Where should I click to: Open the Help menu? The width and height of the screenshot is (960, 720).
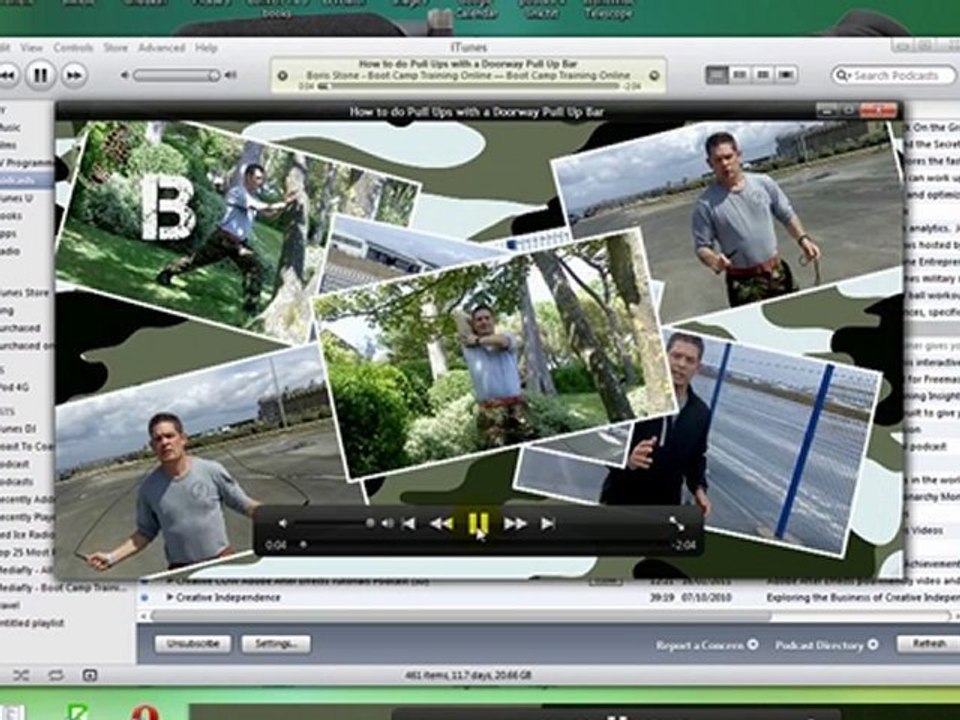coord(206,47)
